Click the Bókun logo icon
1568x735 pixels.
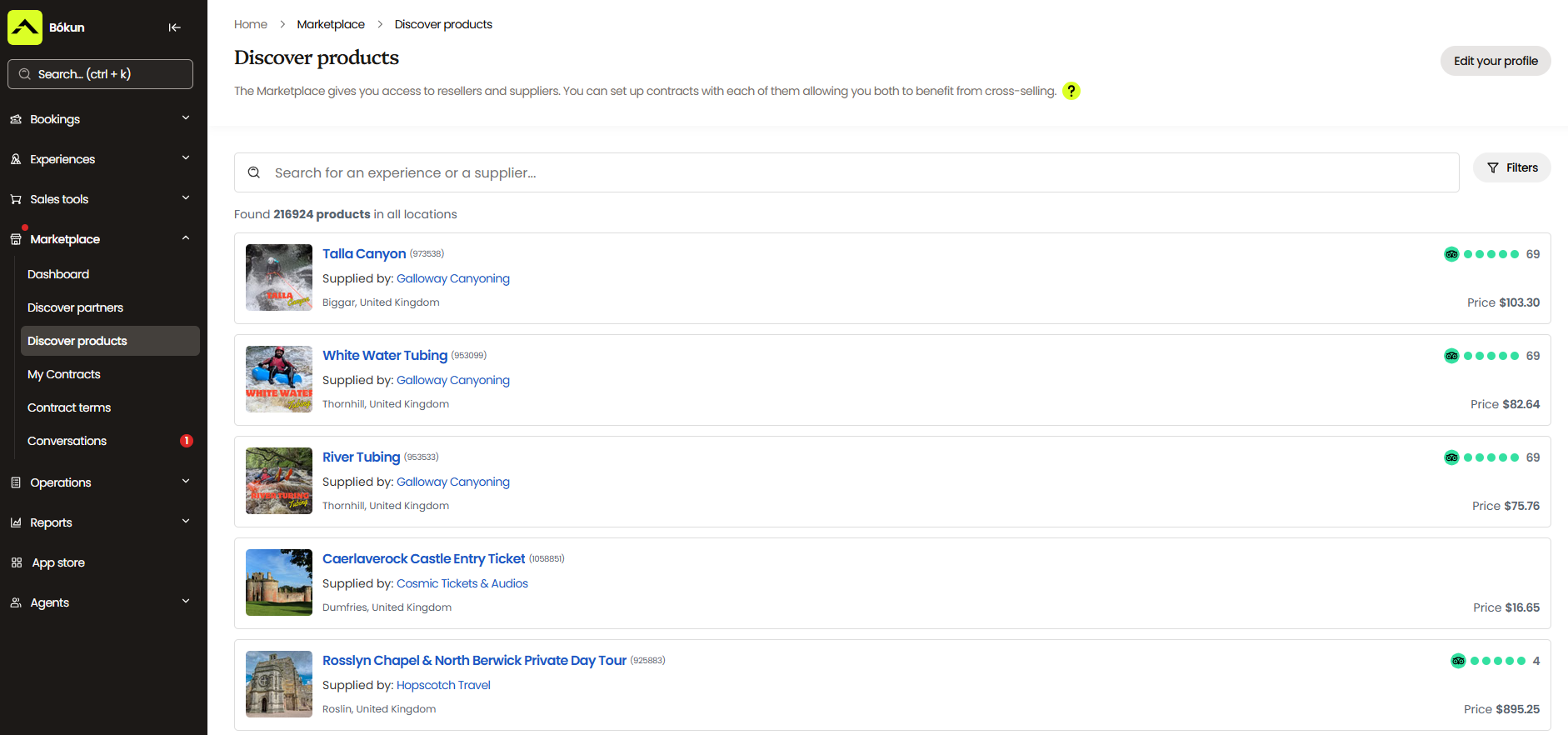(25, 27)
